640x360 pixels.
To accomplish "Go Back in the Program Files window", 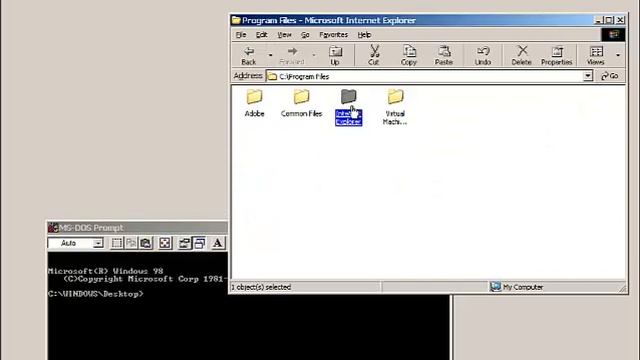I will point(249,56).
